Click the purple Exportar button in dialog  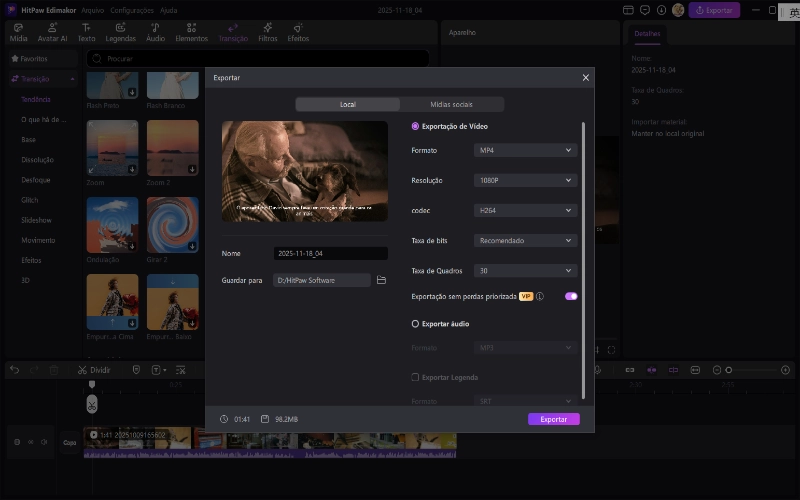pos(553,419)
